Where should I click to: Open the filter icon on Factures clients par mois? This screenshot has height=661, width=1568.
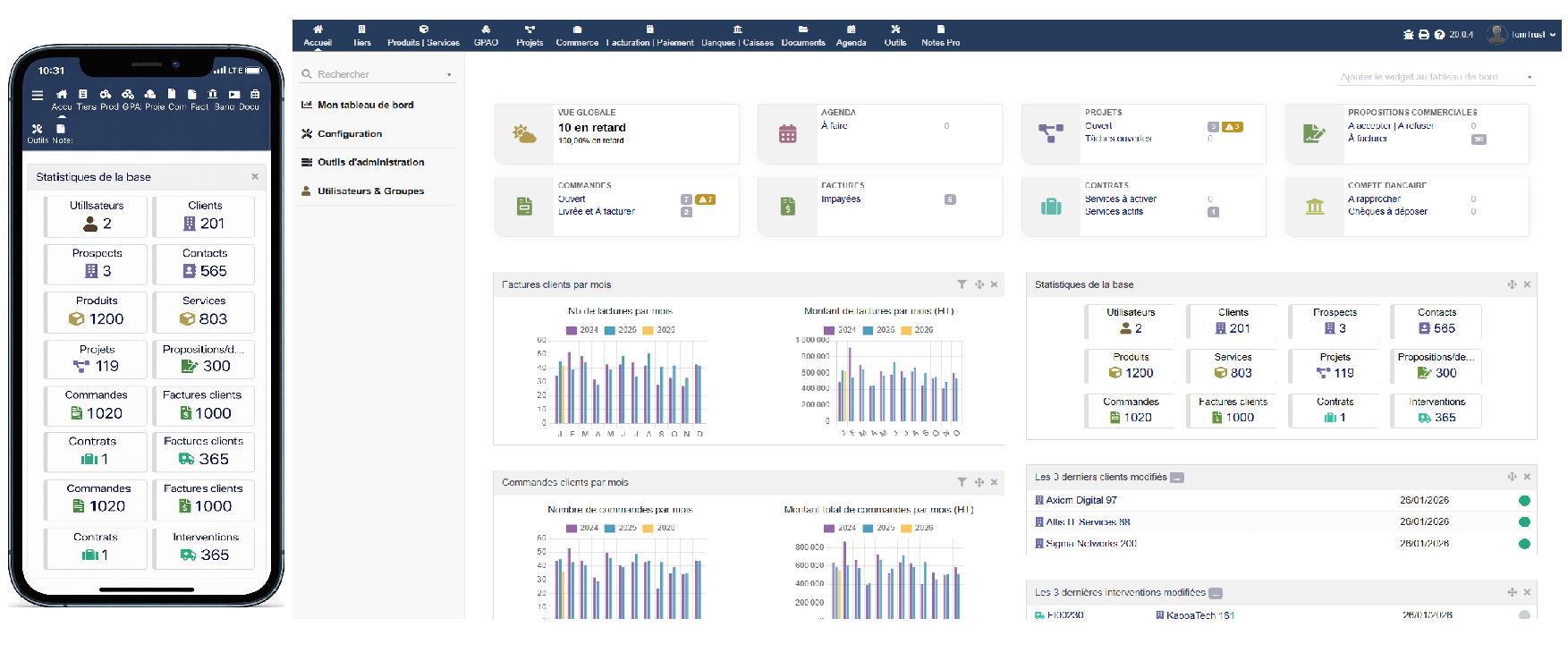coord(962,284)
